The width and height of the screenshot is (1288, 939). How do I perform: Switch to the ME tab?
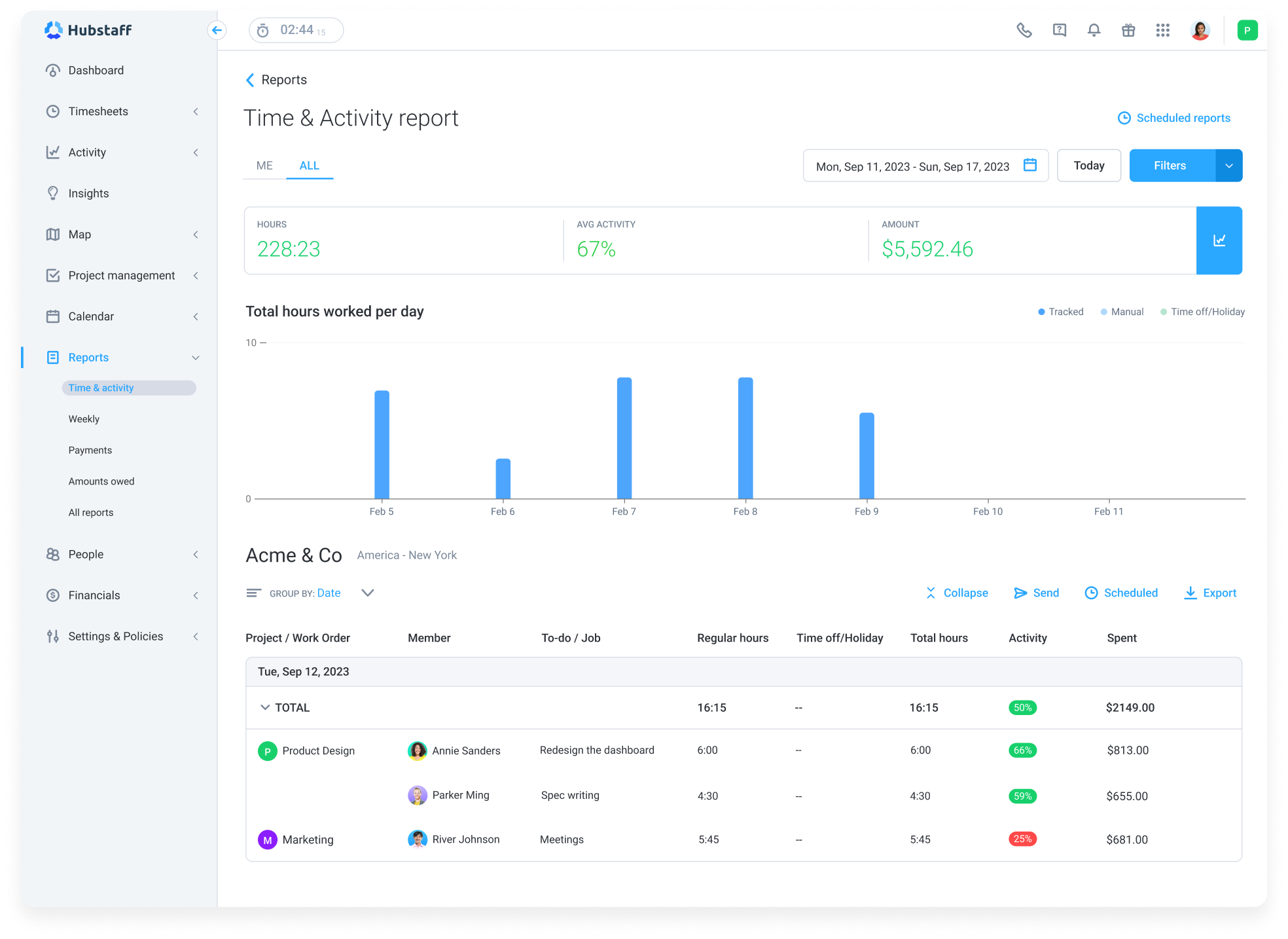click(264, 166)
